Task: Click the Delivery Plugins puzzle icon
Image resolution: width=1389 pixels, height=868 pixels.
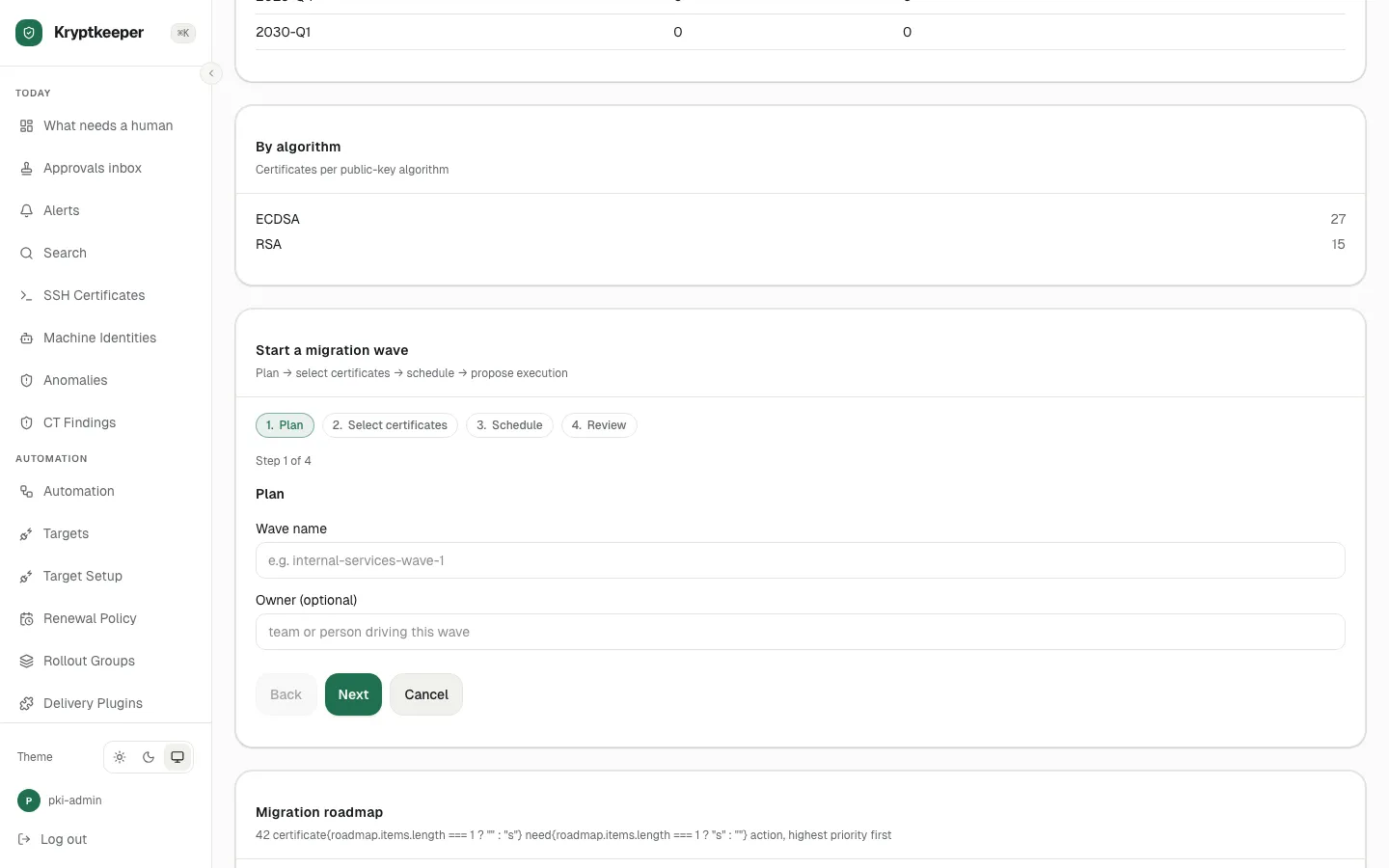Action: coord(27,704)
